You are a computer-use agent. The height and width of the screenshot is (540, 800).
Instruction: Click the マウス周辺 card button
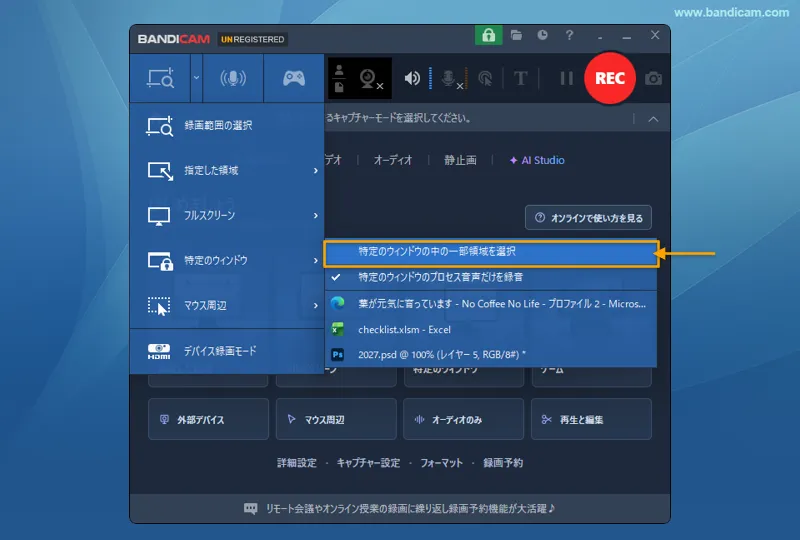(336, 420)
